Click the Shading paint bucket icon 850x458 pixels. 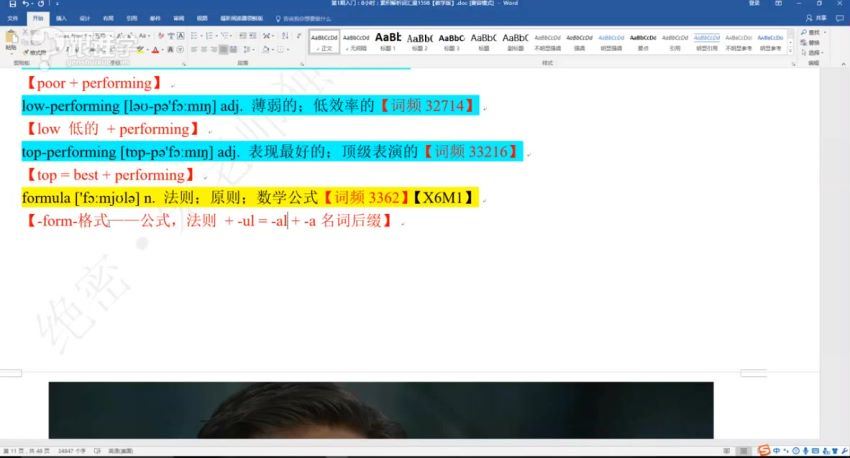[x=265, y=50]
